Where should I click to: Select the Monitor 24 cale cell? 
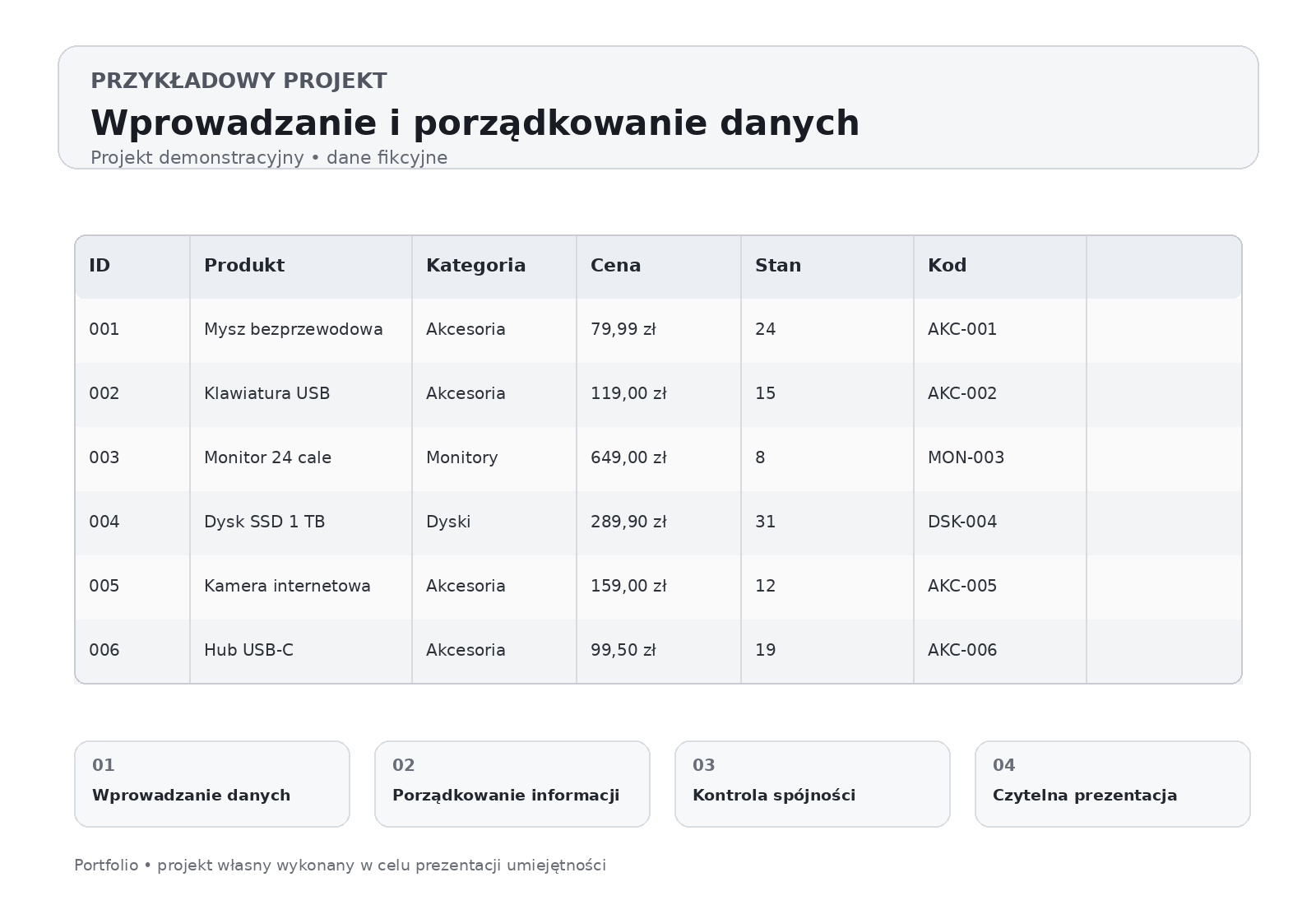point(301,458)
